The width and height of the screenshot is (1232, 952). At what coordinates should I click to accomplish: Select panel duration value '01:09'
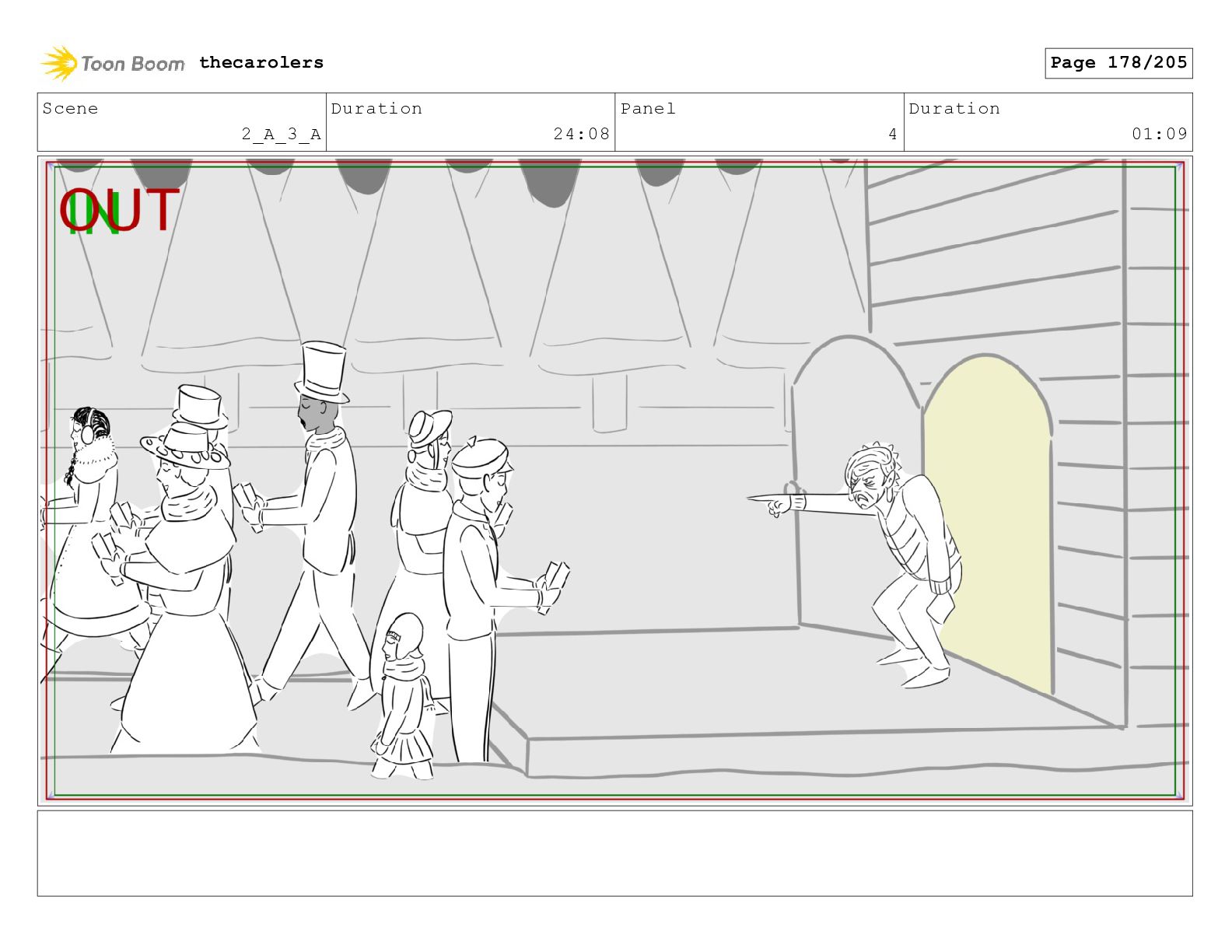tap(1160, 134)
